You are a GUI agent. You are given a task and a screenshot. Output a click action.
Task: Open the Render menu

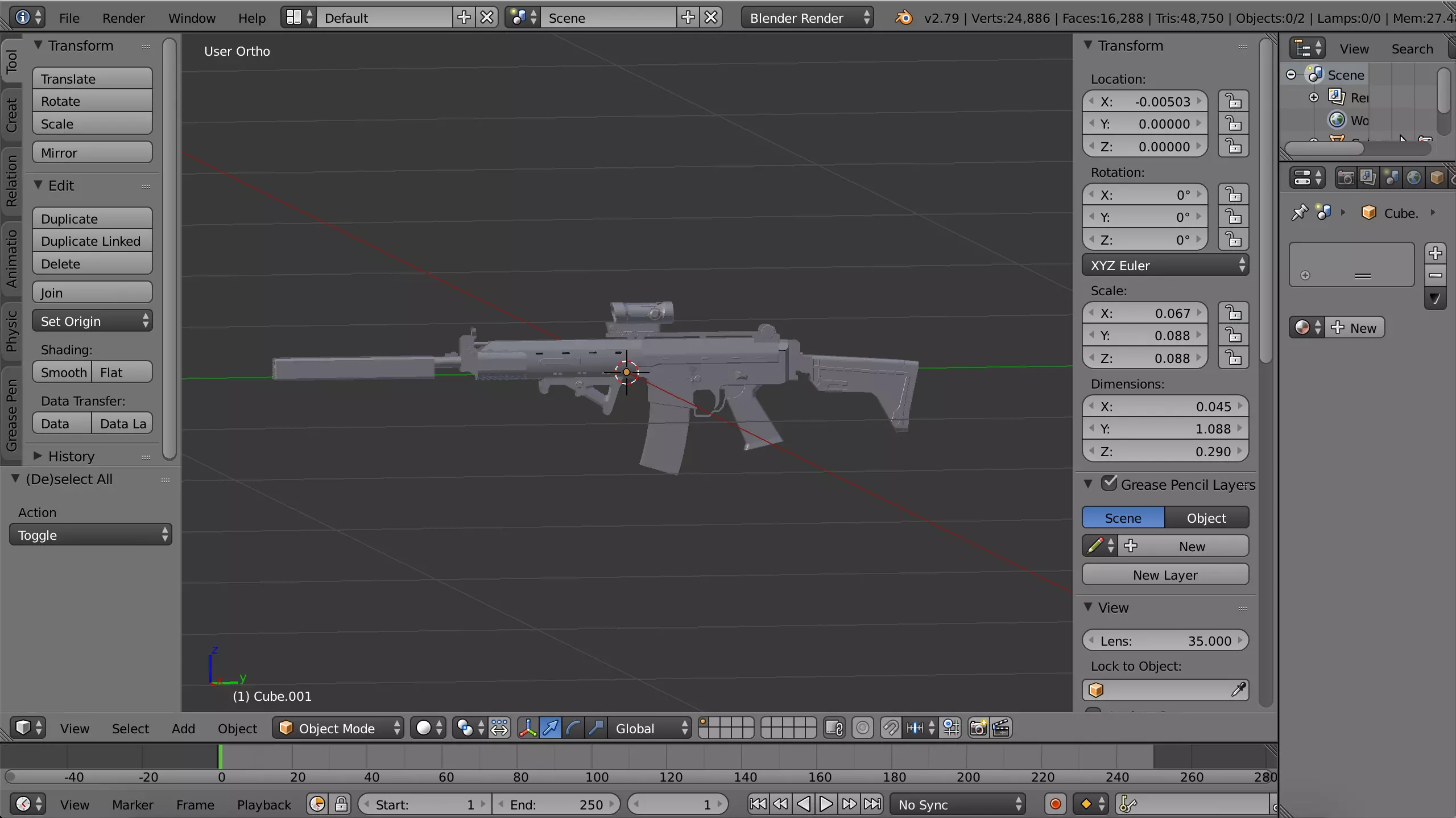tap(123, 18)
